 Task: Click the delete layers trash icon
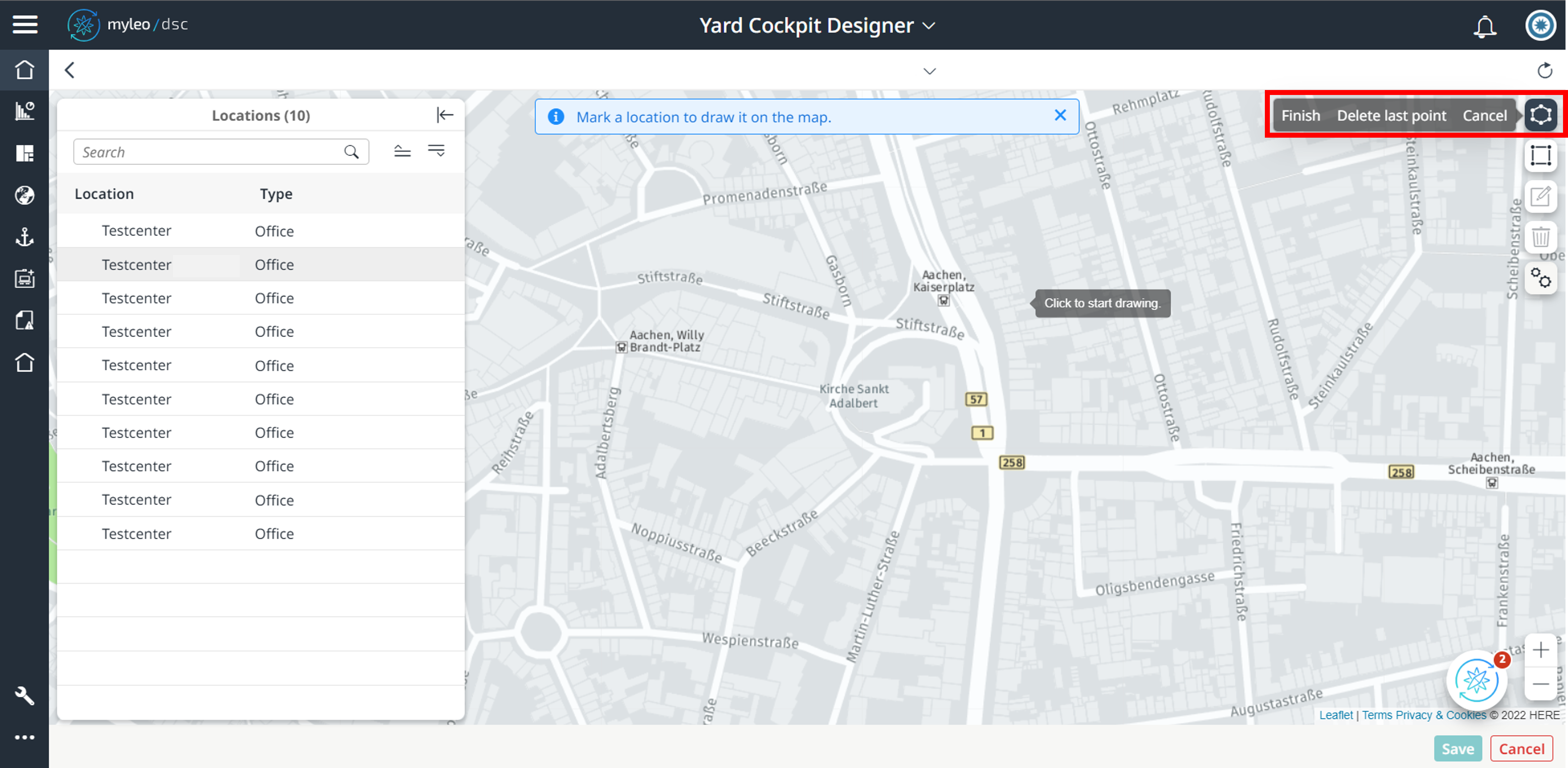[1541, 237]
